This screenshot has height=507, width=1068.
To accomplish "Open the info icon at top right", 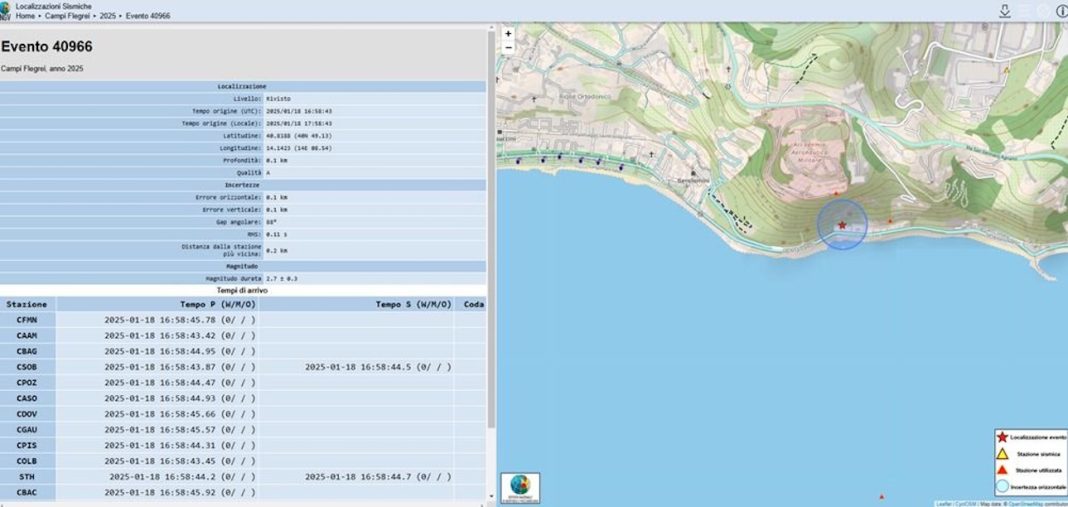I will click(1061, 11).
